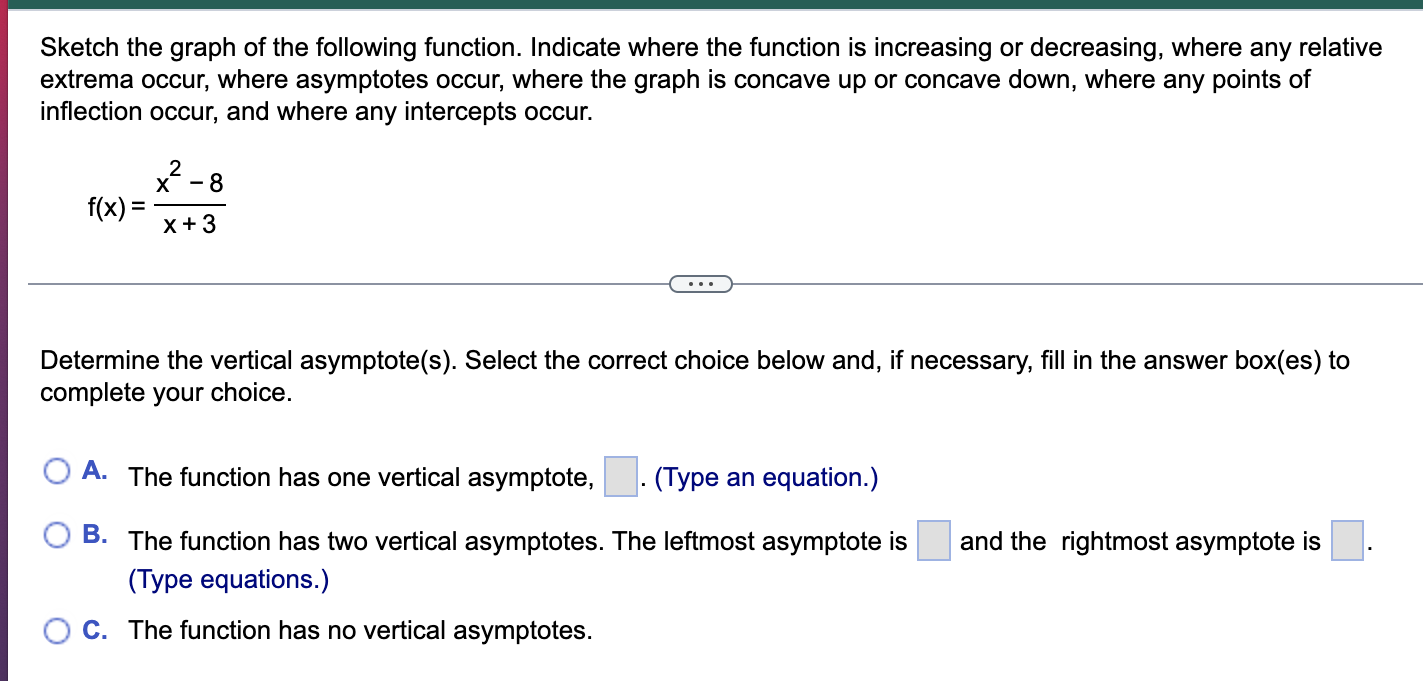Click the label text of choice A
The width and height of the screenshot is (1423, 681).
tap(360, 477)
